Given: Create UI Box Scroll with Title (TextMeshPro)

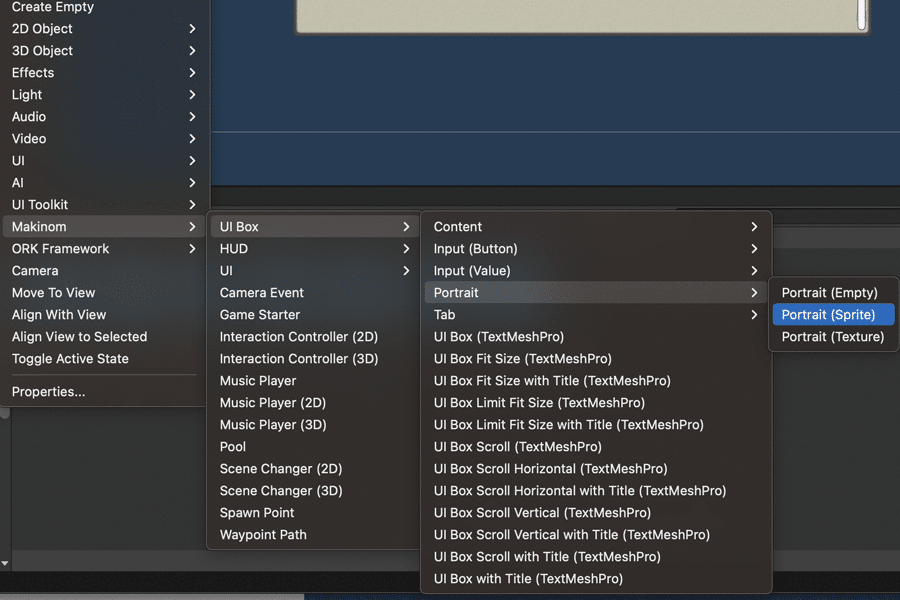Looking at the screenshot, I should (x=596, y=557).
